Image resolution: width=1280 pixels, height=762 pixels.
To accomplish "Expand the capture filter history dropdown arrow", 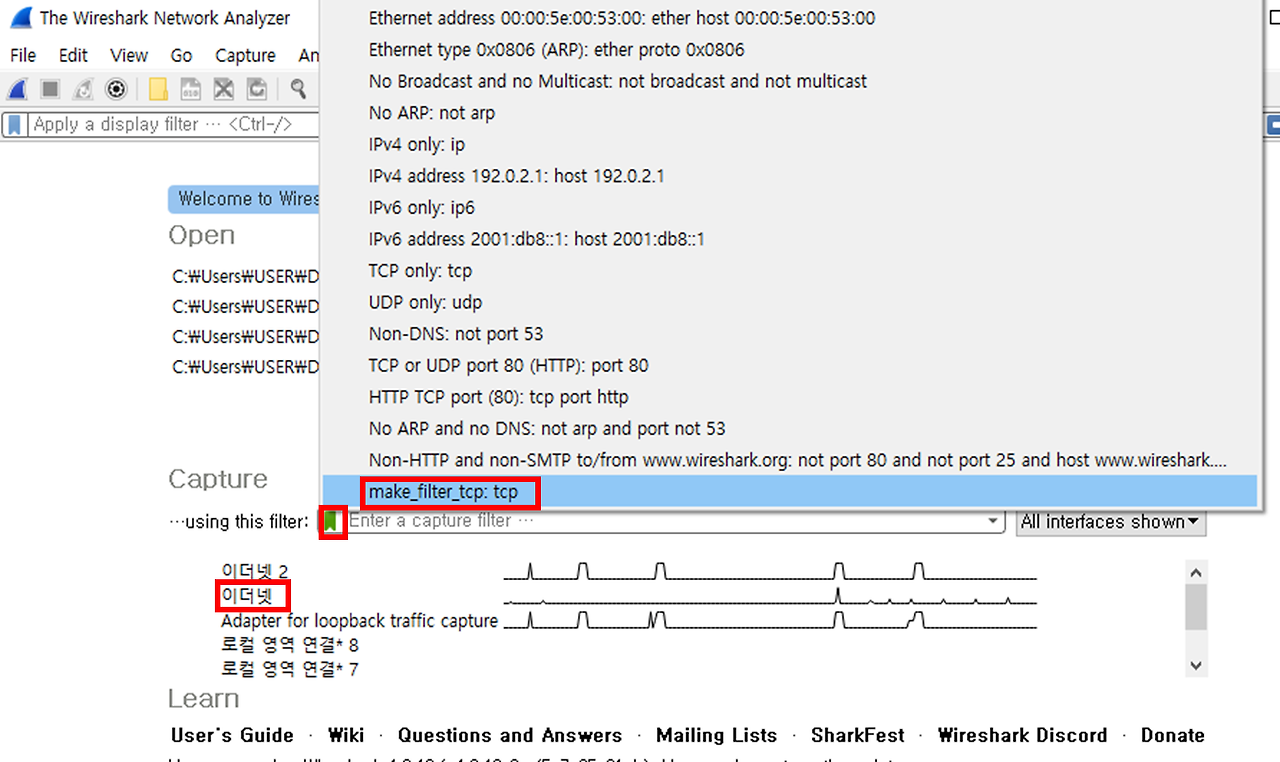I will 992,522.
